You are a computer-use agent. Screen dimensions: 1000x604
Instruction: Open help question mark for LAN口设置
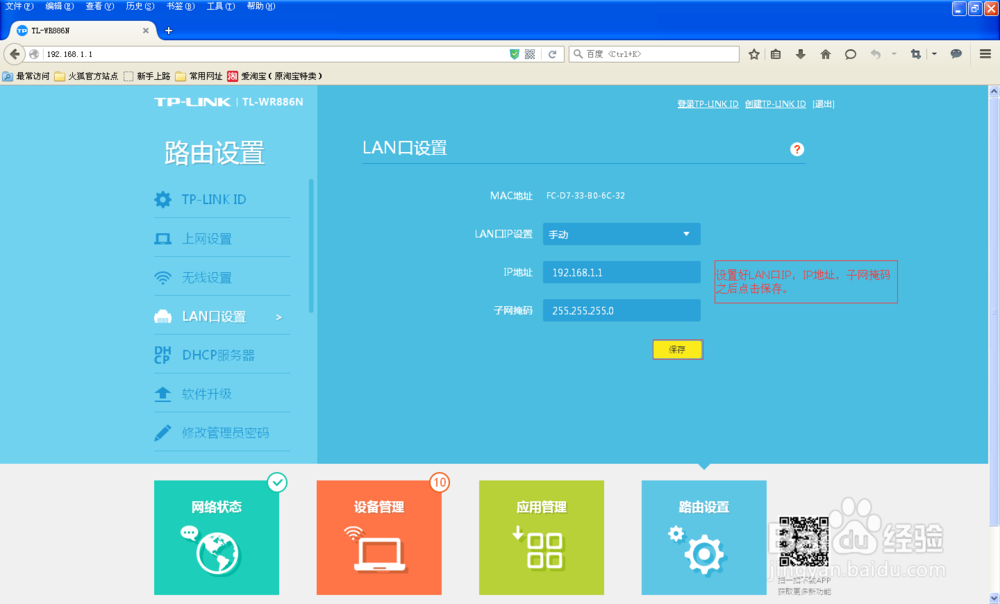(x=797, y=149)
